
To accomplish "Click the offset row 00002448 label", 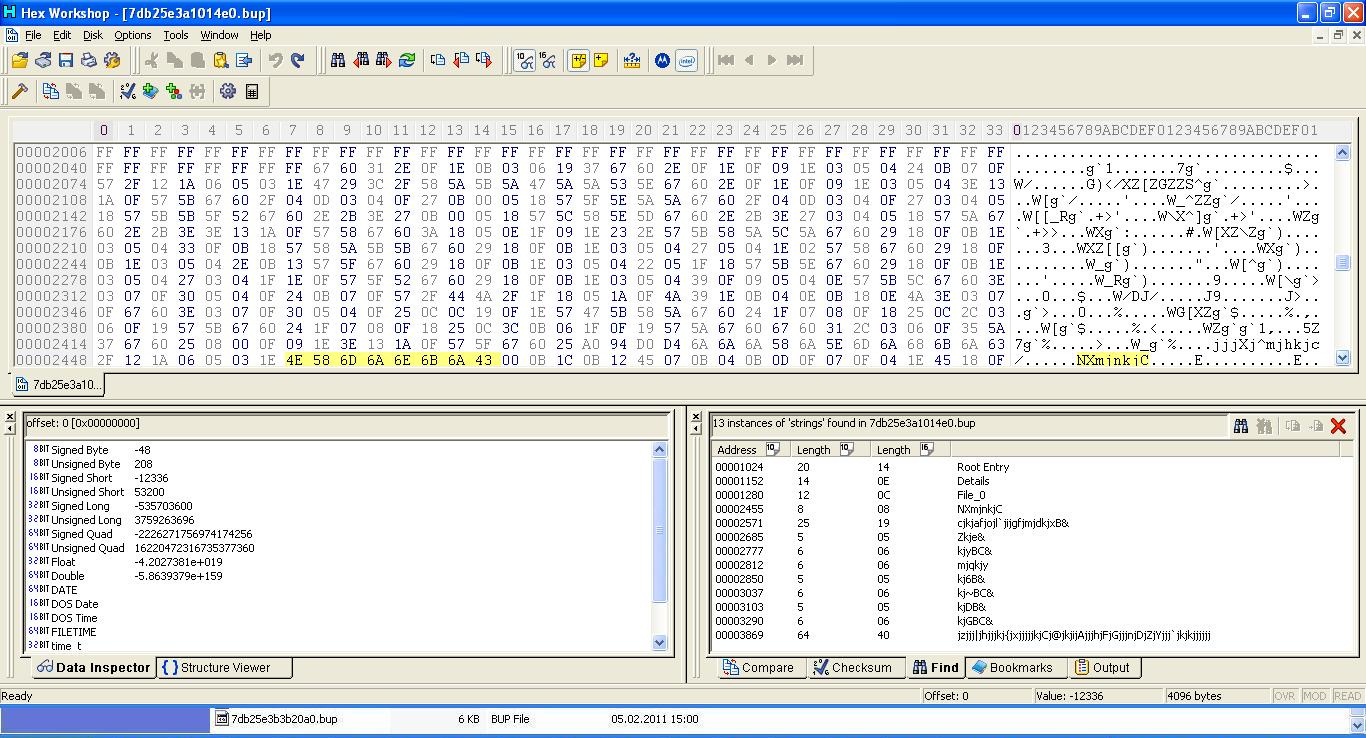I will [51, 360].
